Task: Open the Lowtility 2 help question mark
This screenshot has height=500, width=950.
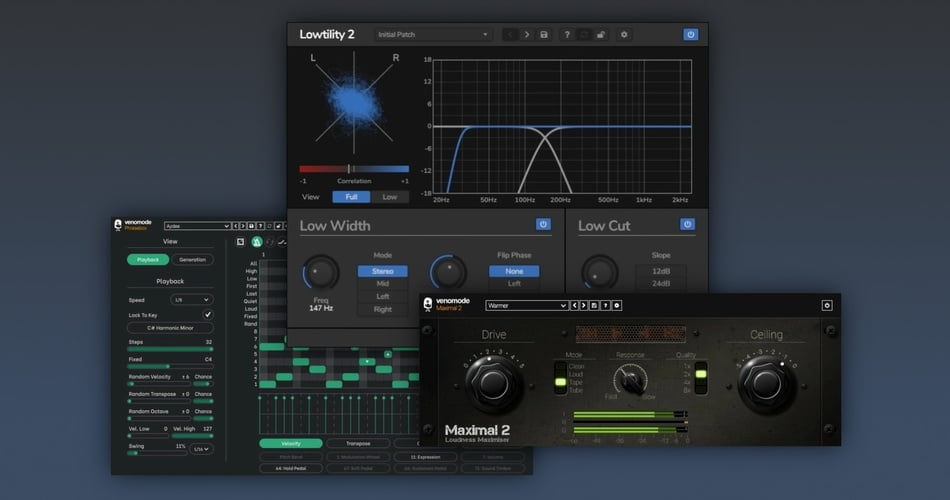Action: click(x=567, y=35)
